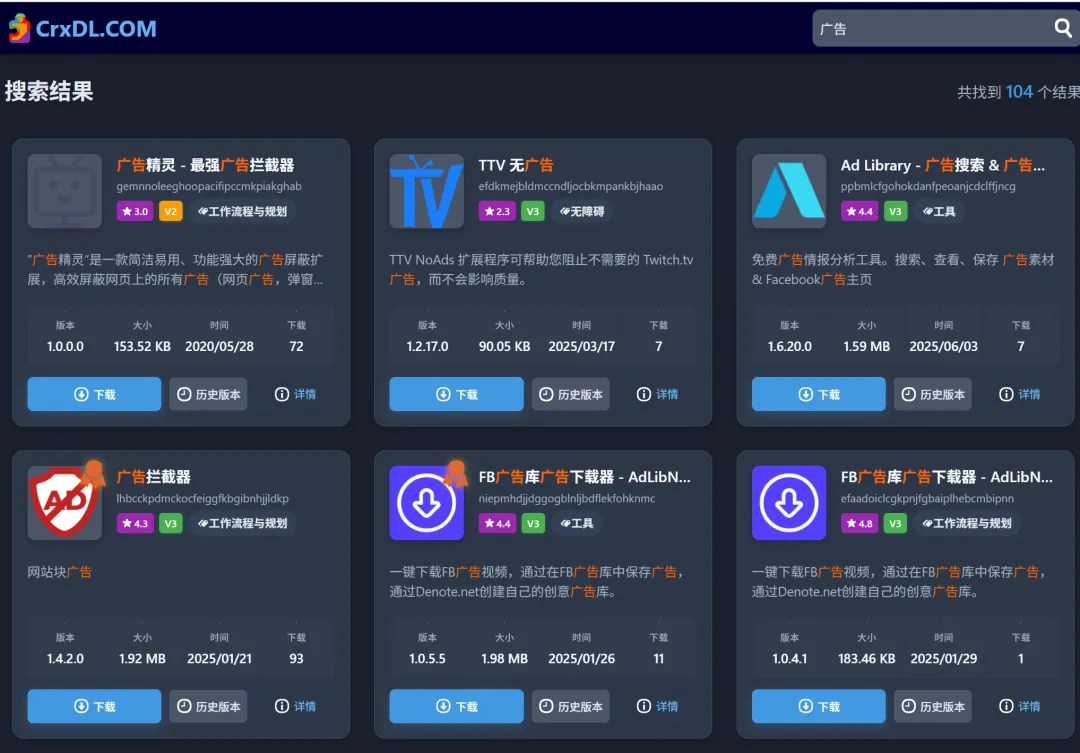This screenshot has width=1080, height=753.
Task: View 历史版本 of TTV 无广告
Action: point(570,394)
